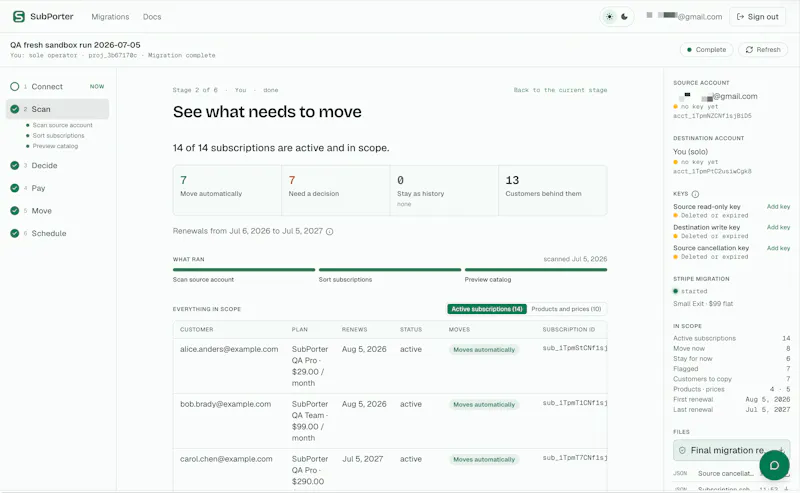Click the Keys info icon
This screenshot has width=800, height=493.
[695, 194]
